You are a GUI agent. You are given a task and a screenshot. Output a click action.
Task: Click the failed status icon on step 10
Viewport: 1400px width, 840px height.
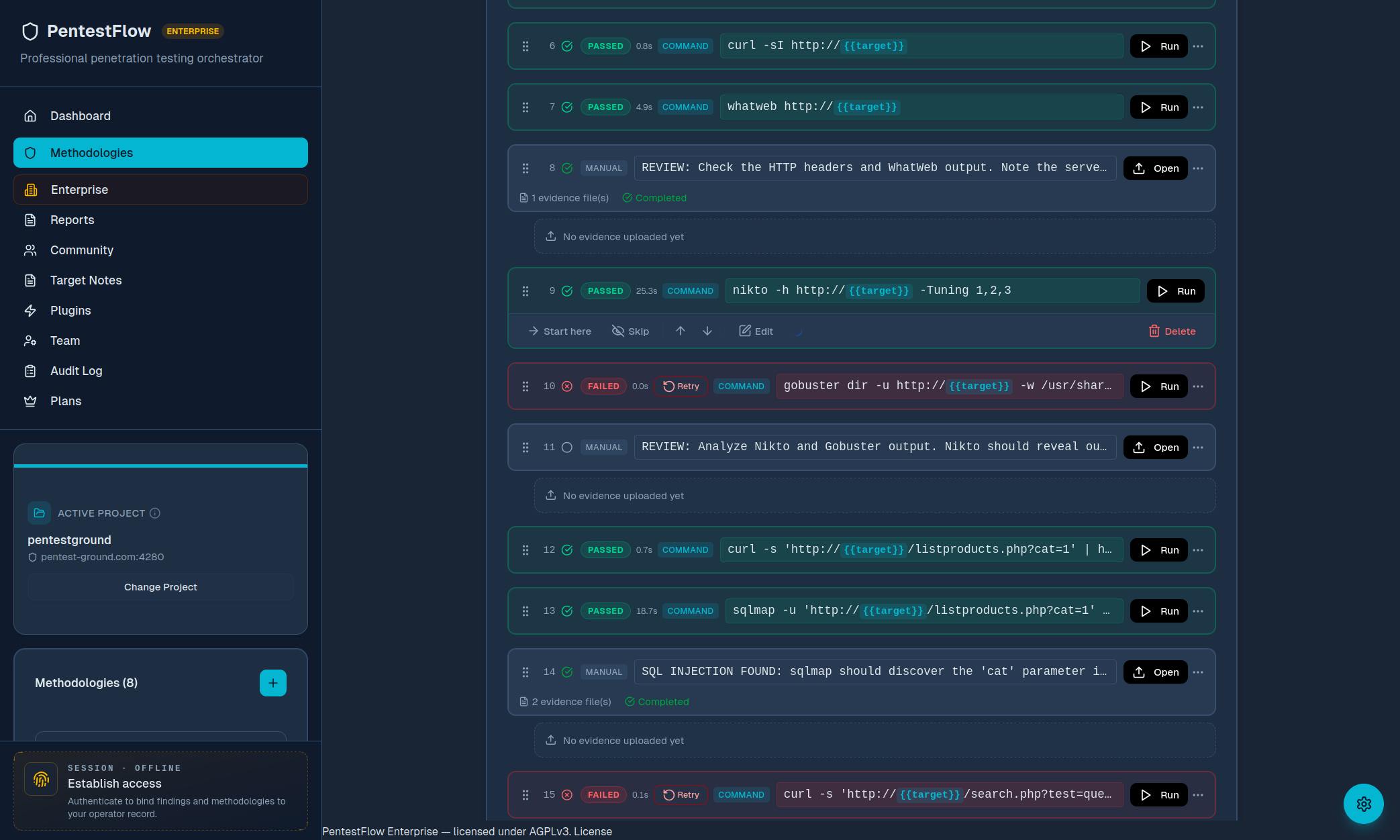point(567,386)
